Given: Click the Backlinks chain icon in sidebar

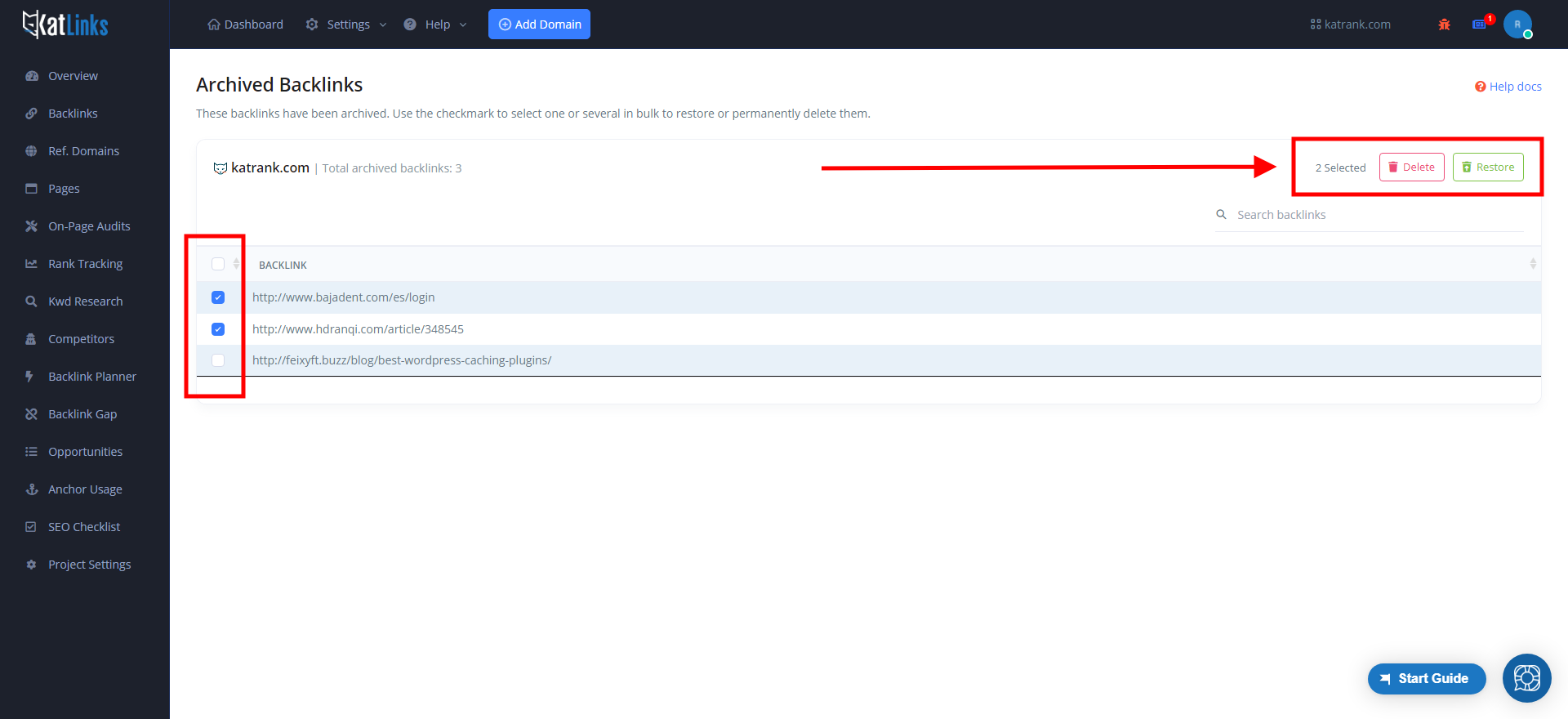Looking at the screenshot, I should click(x=32, y=114).
